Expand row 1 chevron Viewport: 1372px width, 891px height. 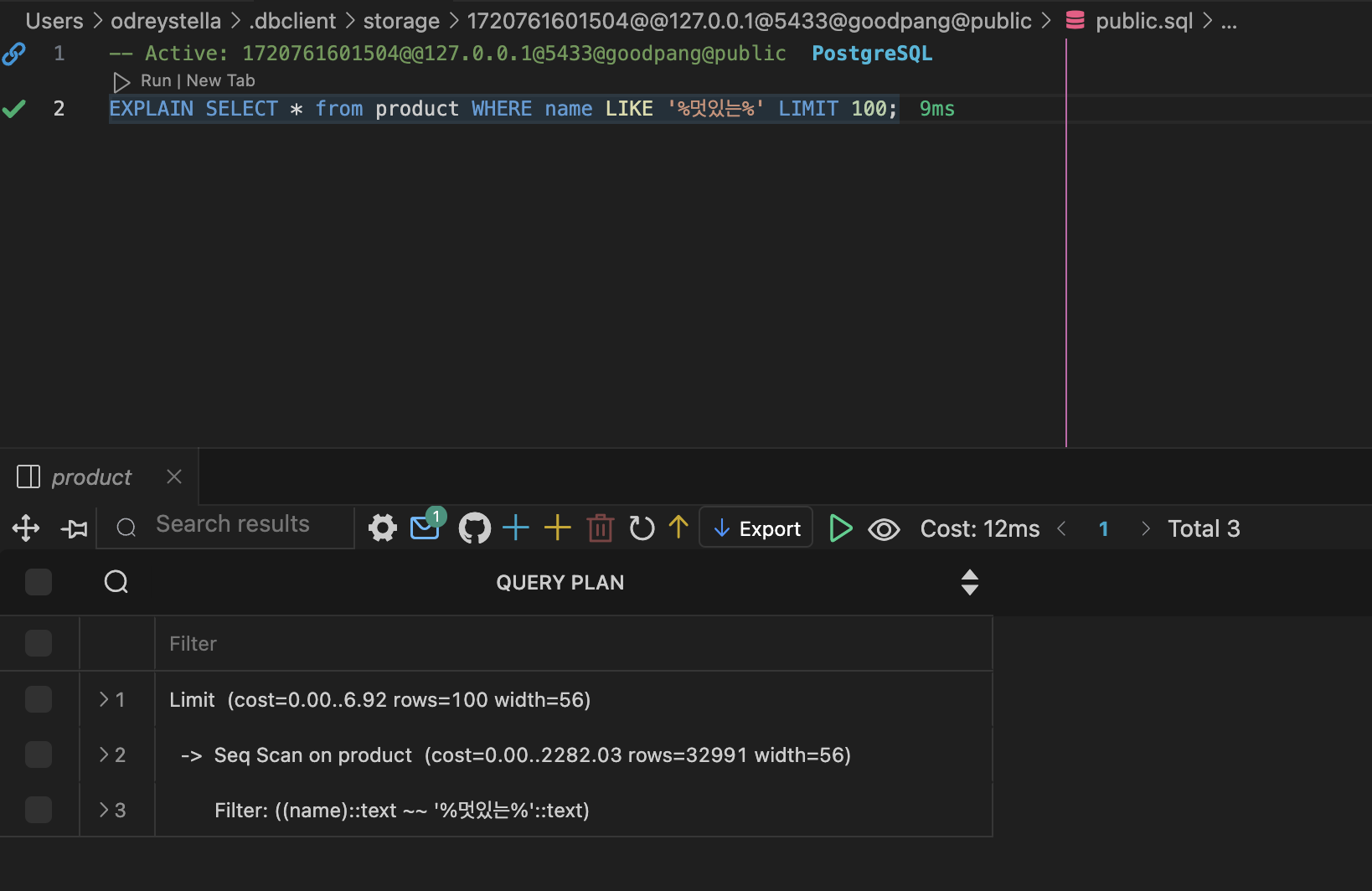coord(104,699)
